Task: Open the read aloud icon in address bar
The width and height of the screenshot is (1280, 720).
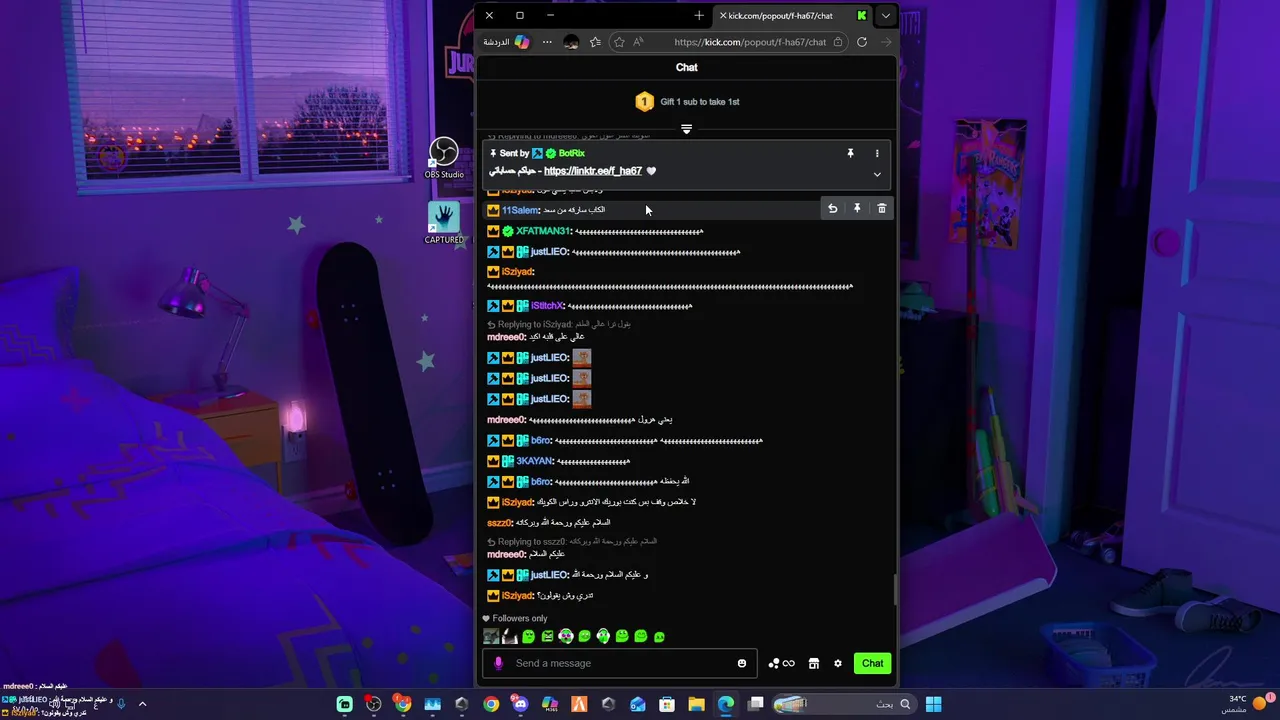Action: pyautogui.click(x=638, y=42)
